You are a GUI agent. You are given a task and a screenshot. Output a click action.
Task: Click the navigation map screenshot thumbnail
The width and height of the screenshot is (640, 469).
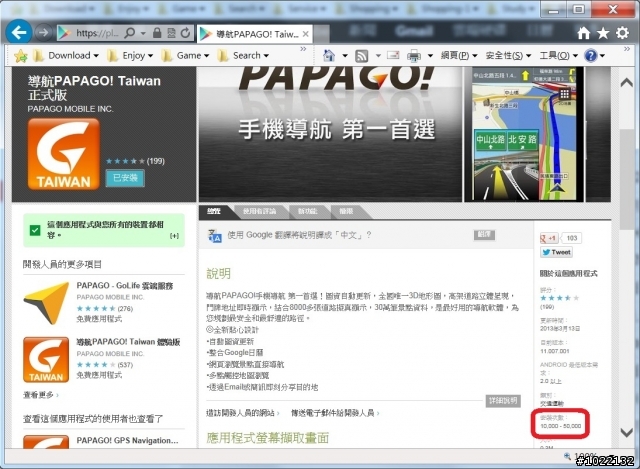524,134
